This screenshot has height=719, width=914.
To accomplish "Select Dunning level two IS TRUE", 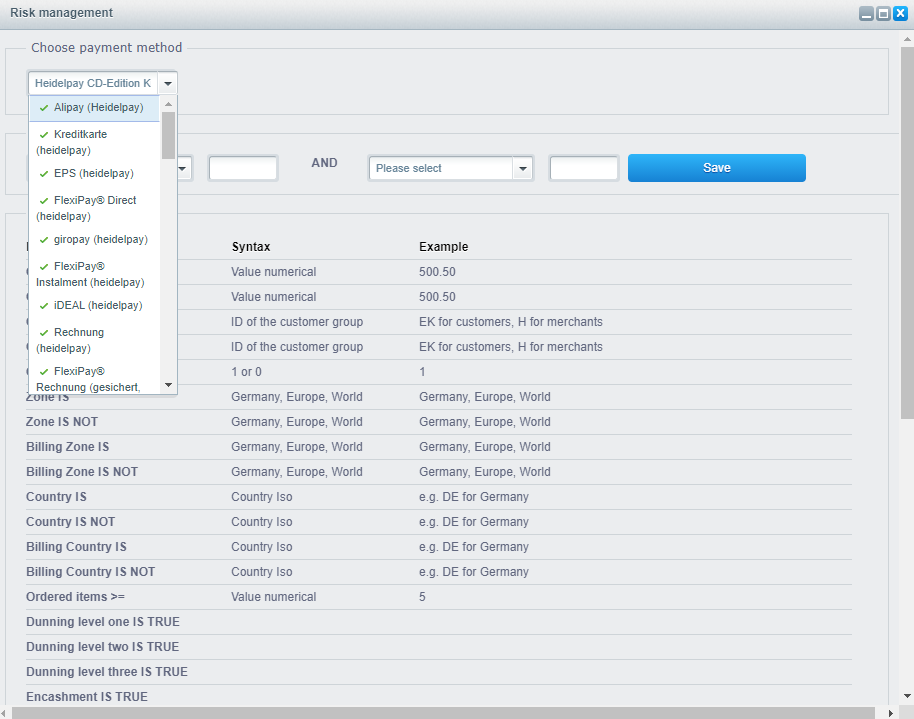I will 103,647.
